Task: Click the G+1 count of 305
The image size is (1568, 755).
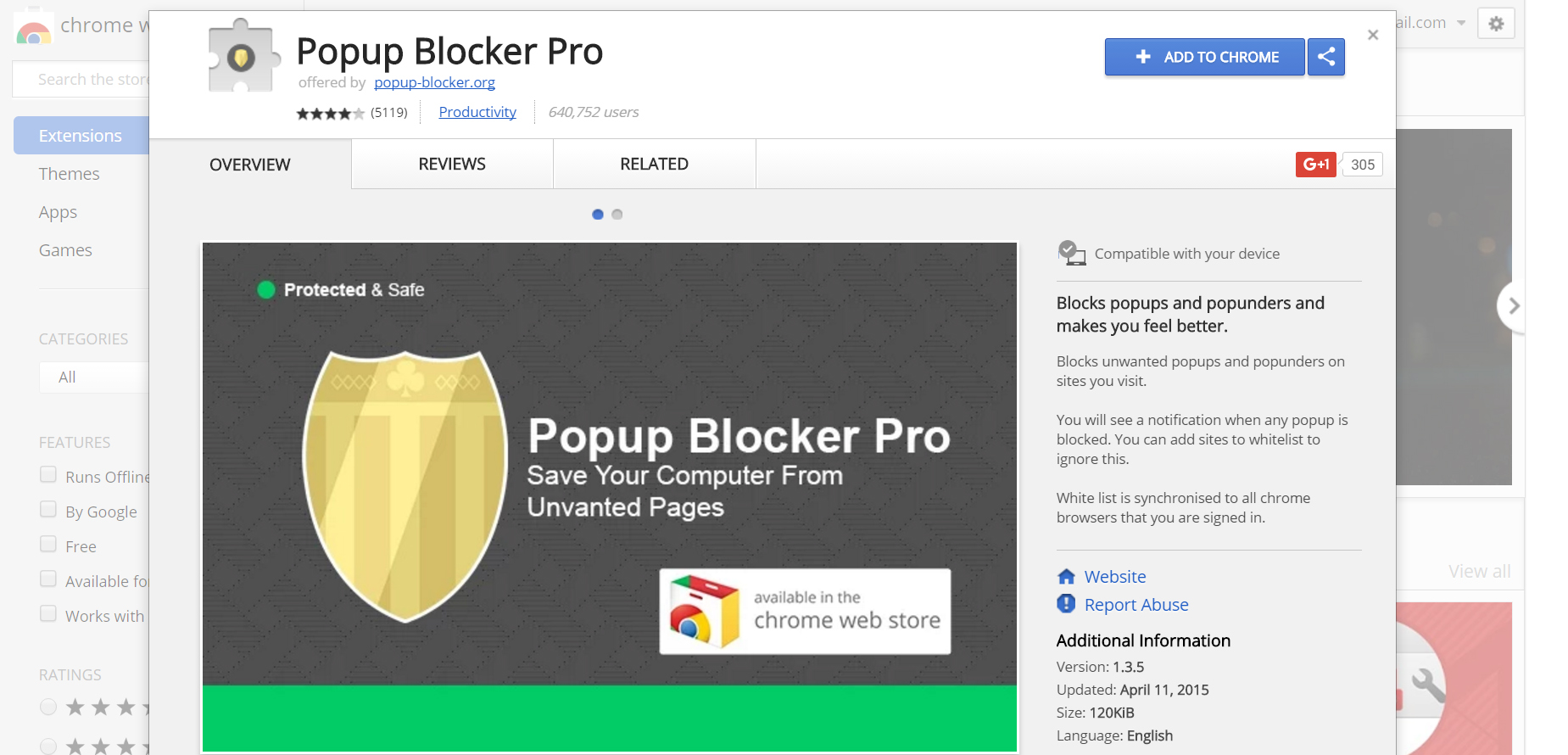Action: point(1363,165)
